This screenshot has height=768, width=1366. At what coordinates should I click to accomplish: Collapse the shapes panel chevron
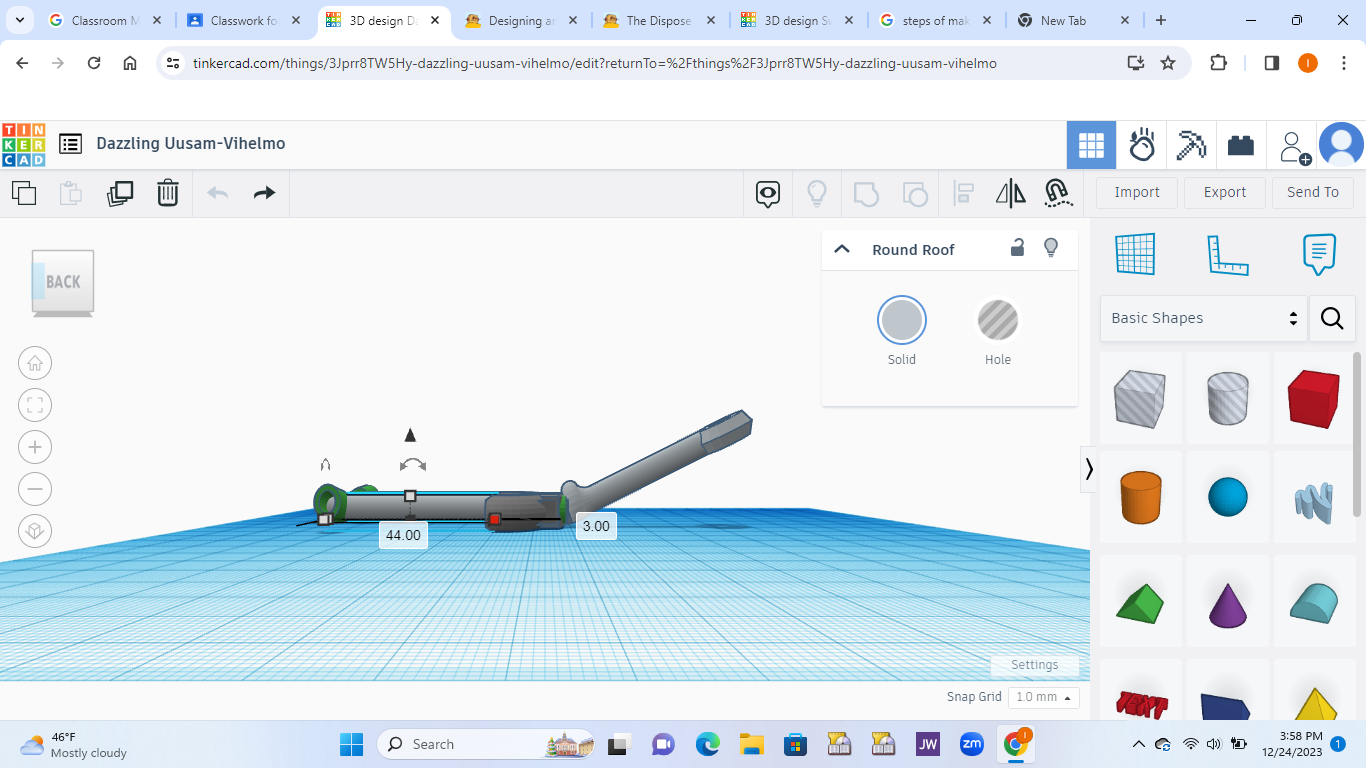[1089, 469]
